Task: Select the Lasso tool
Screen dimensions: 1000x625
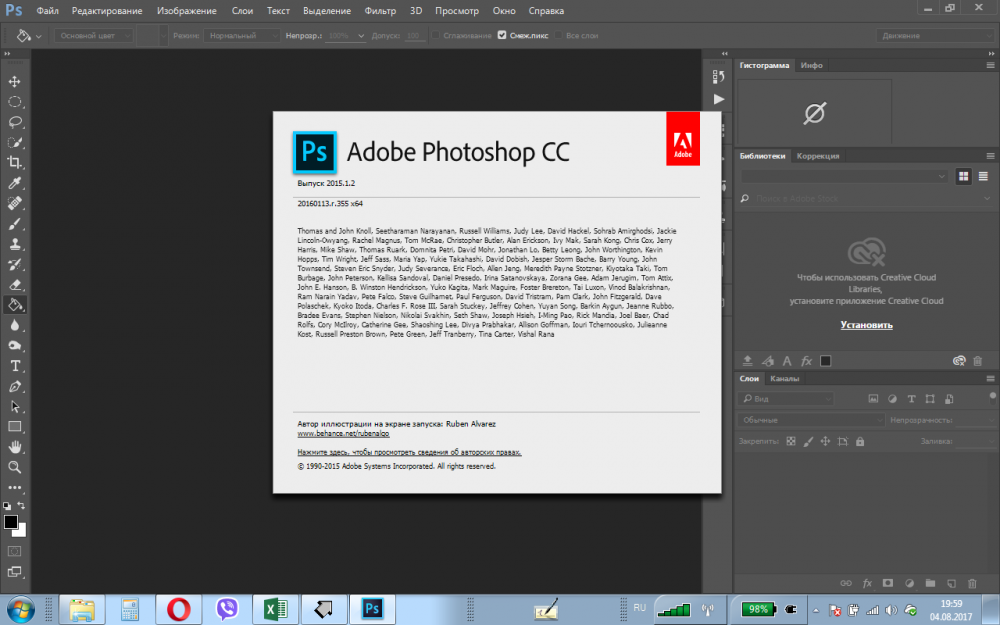Action: point(15,122)
